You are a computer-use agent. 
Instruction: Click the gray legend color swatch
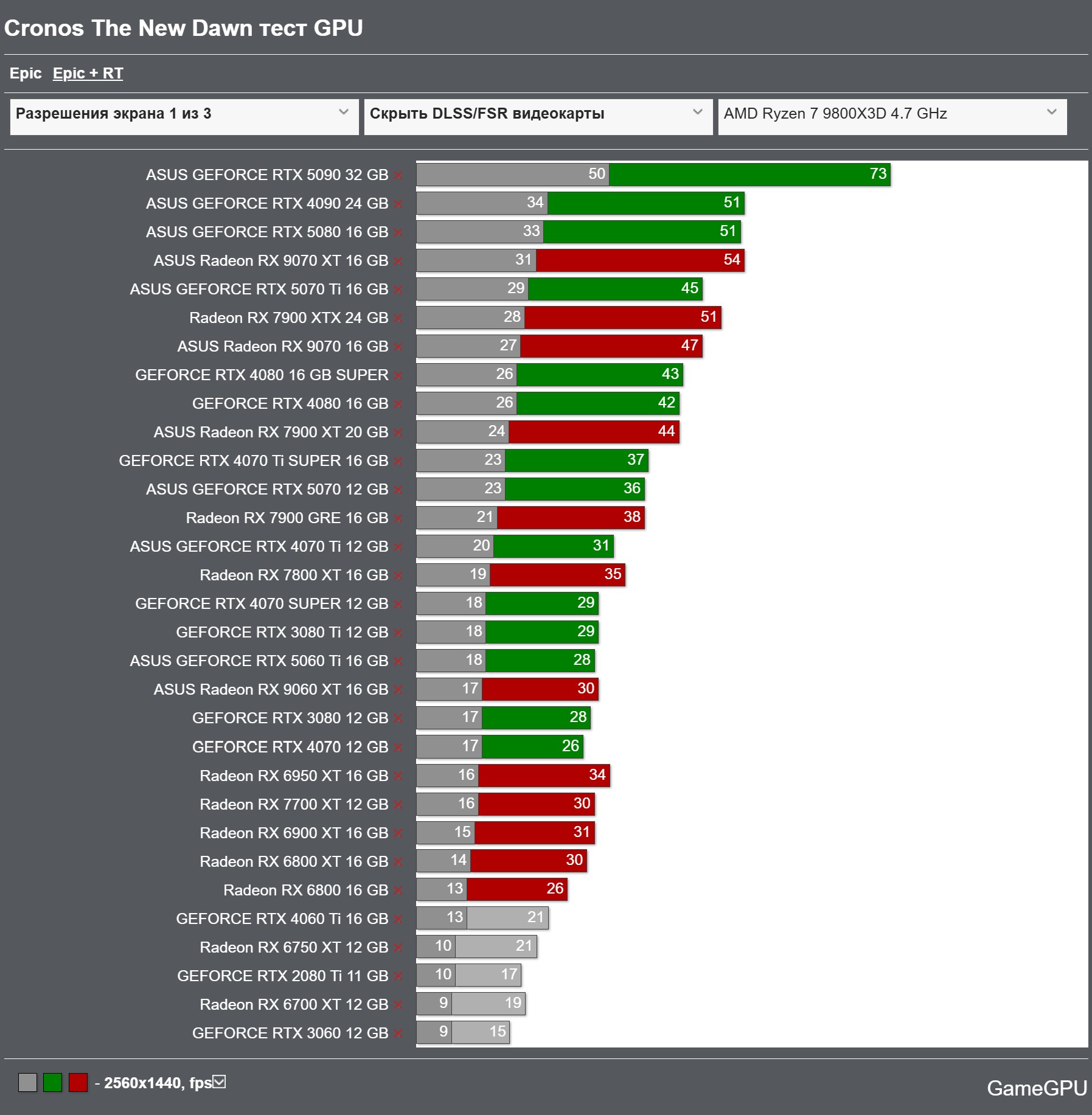[27, 1083]
